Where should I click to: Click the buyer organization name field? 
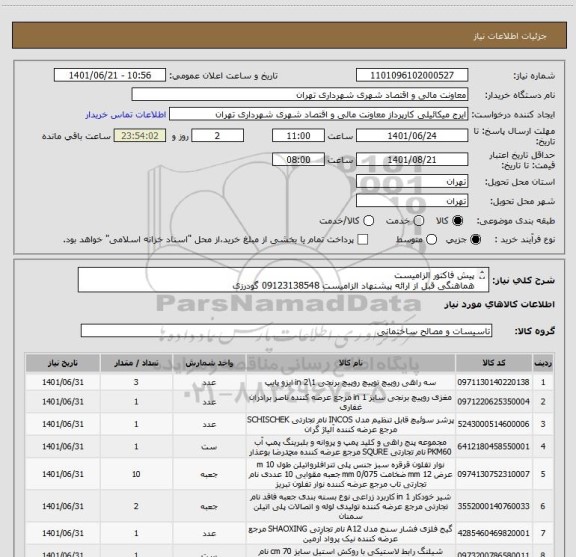(300, 95)
